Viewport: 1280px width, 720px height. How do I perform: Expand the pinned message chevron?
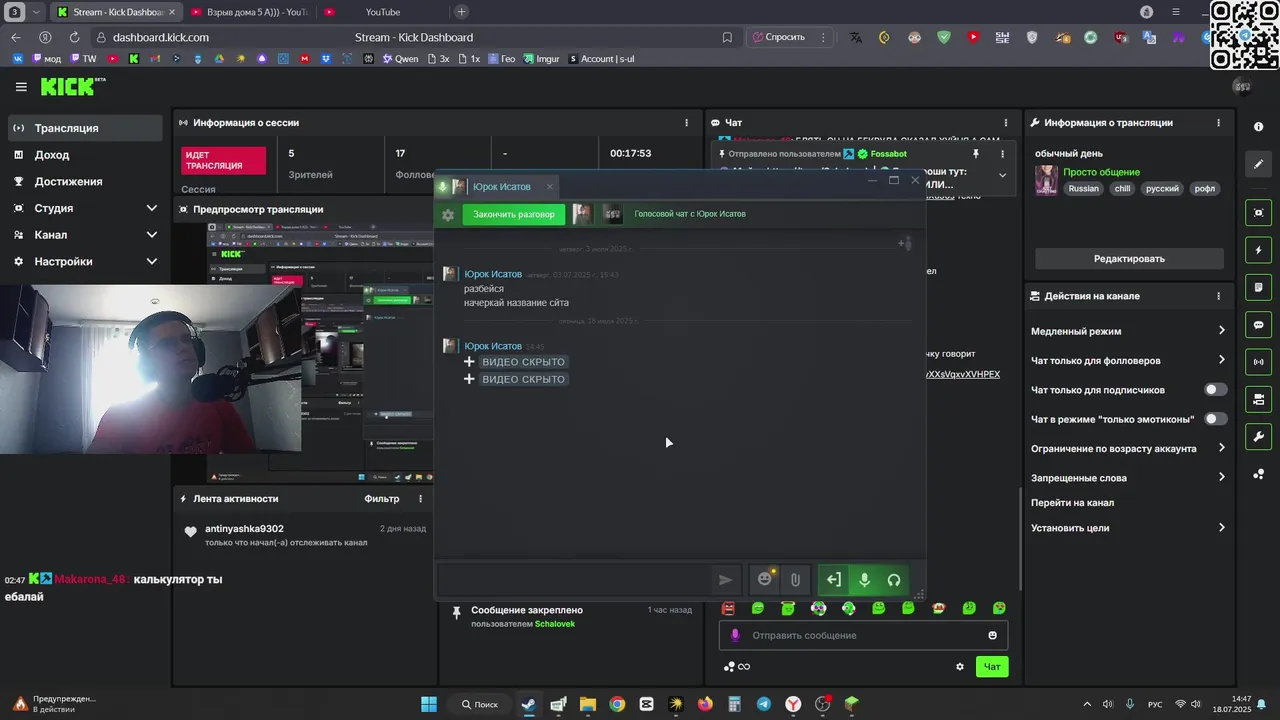(x=1002, y=175)
